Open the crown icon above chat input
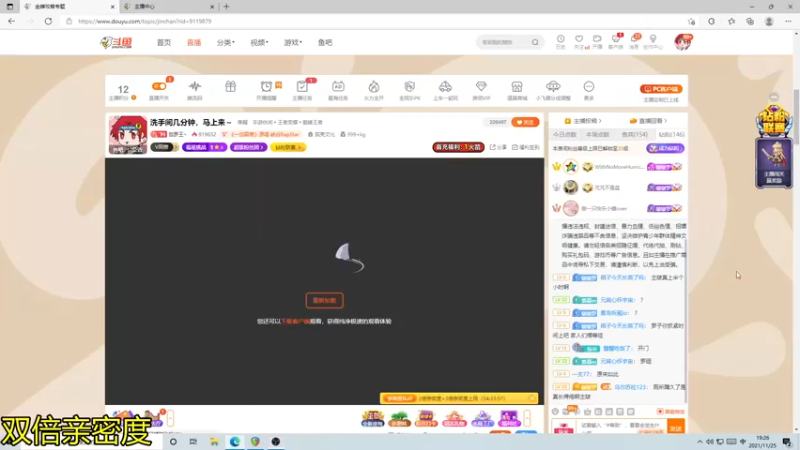800x450 pixels. [588, 411]
